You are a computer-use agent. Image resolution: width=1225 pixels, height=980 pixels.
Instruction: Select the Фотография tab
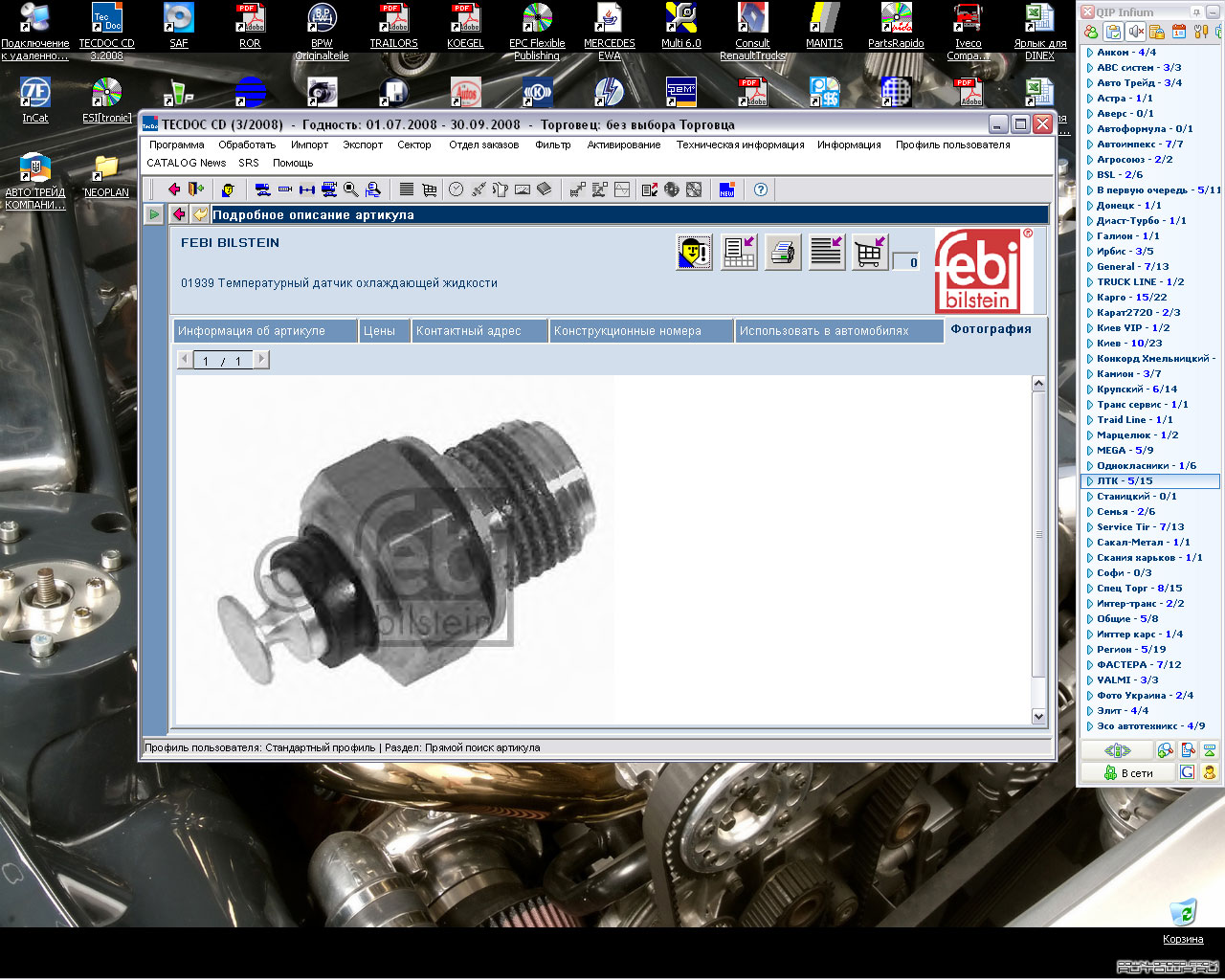coord(991,329)
